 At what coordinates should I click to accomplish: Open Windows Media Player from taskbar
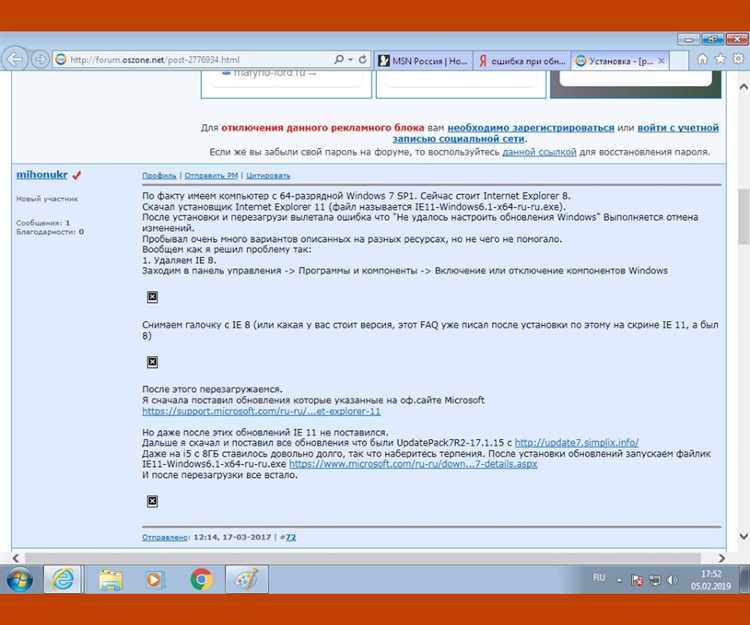(x=154, y=579)
